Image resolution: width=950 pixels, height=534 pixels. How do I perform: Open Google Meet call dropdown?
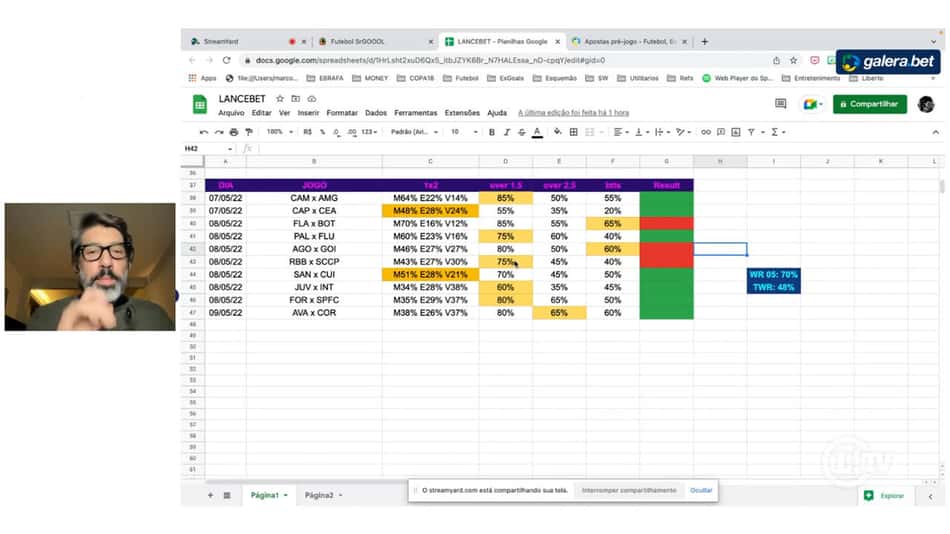813,104
